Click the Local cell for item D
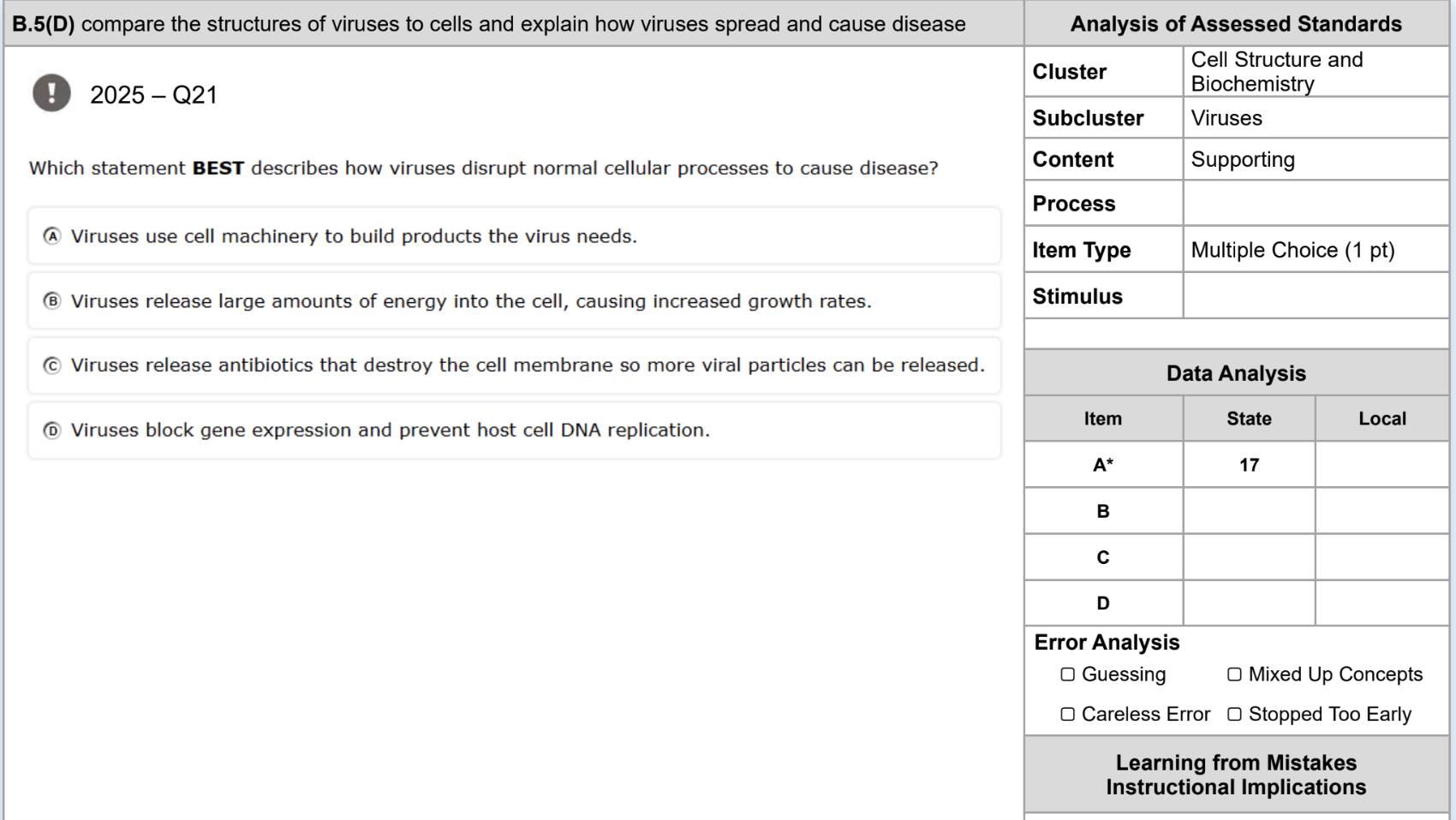The width and height of the screenshot is (1456, 820). [x=1381, y=603]
